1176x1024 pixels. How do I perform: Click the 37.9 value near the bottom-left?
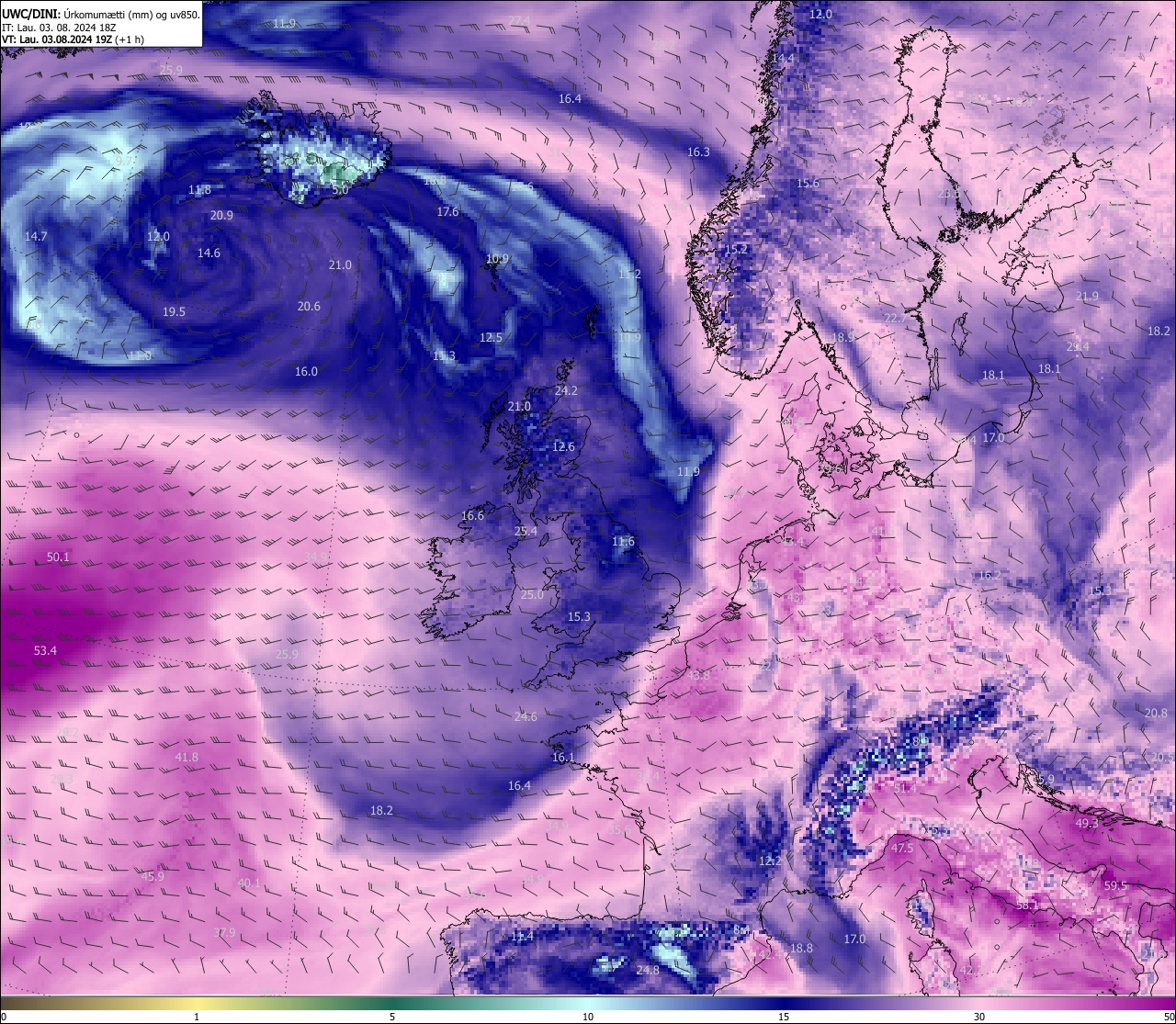pyautogui.click(x=224, y=932)
